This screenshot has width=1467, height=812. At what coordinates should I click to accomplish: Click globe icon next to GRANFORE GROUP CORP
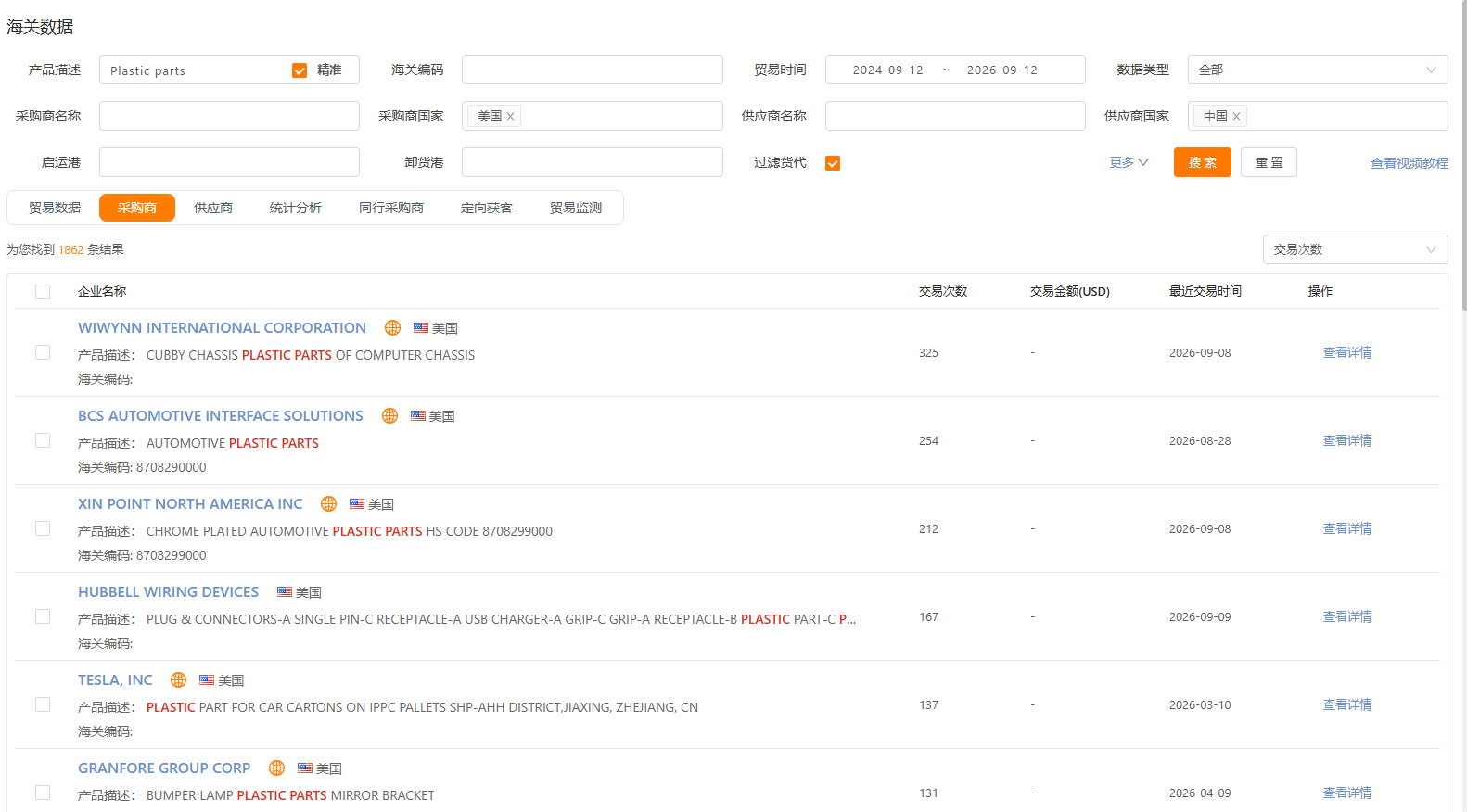[276, 768]
